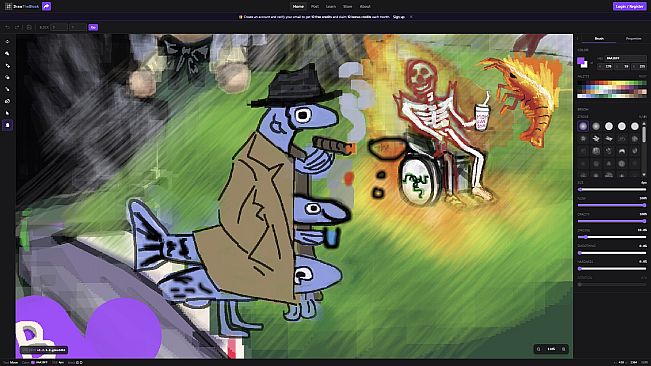651x366 pixels.
Task: Click the save icon beside redo
Action: [29, 27]
